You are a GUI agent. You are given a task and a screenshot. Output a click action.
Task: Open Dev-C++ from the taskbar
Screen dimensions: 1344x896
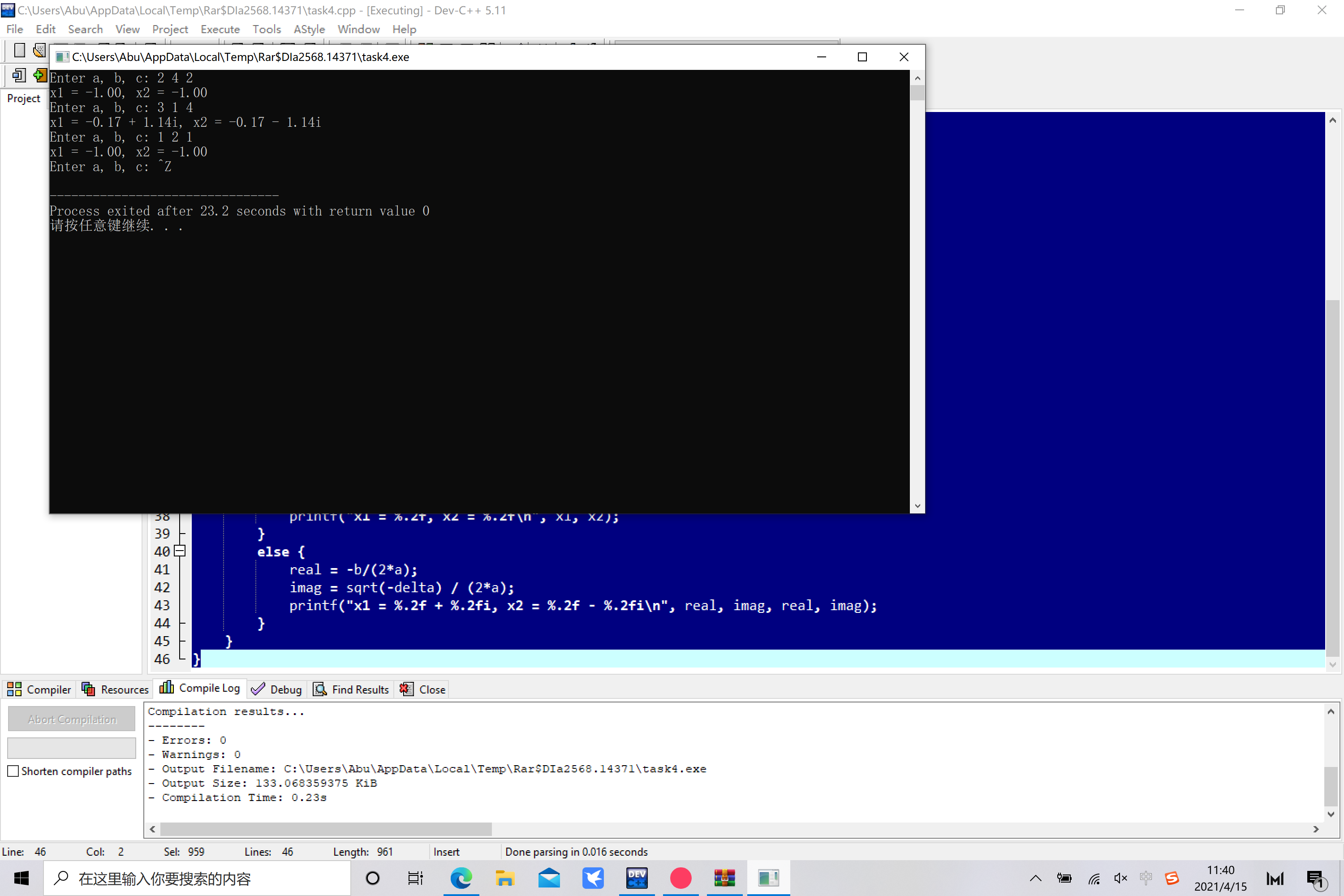point(637,878)
